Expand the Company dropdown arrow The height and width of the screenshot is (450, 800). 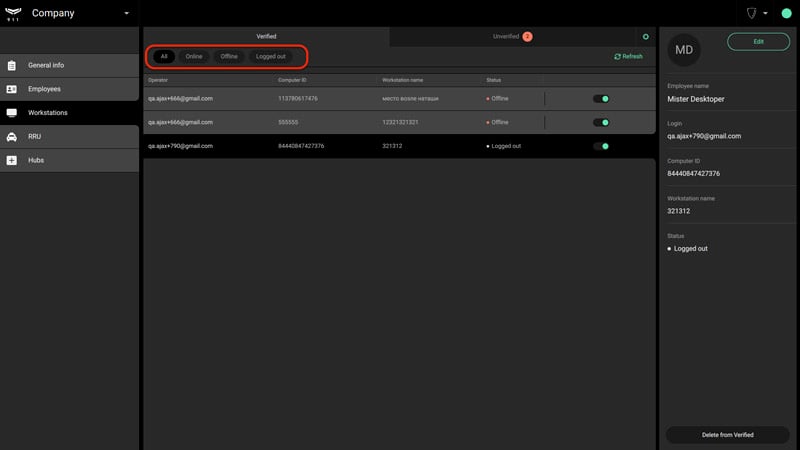pyautogui.click(x=127, y=13)
